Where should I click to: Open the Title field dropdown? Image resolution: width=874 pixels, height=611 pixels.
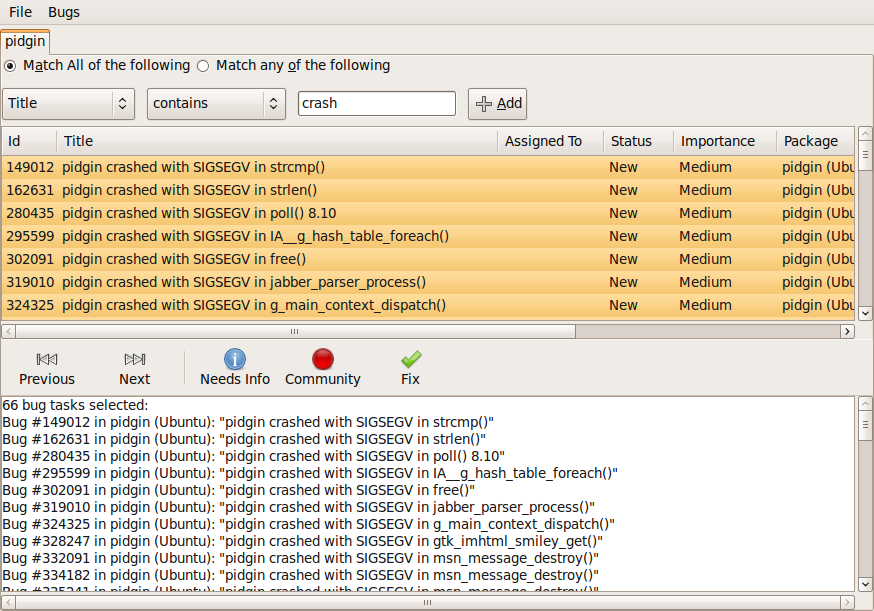pos(69,104)
